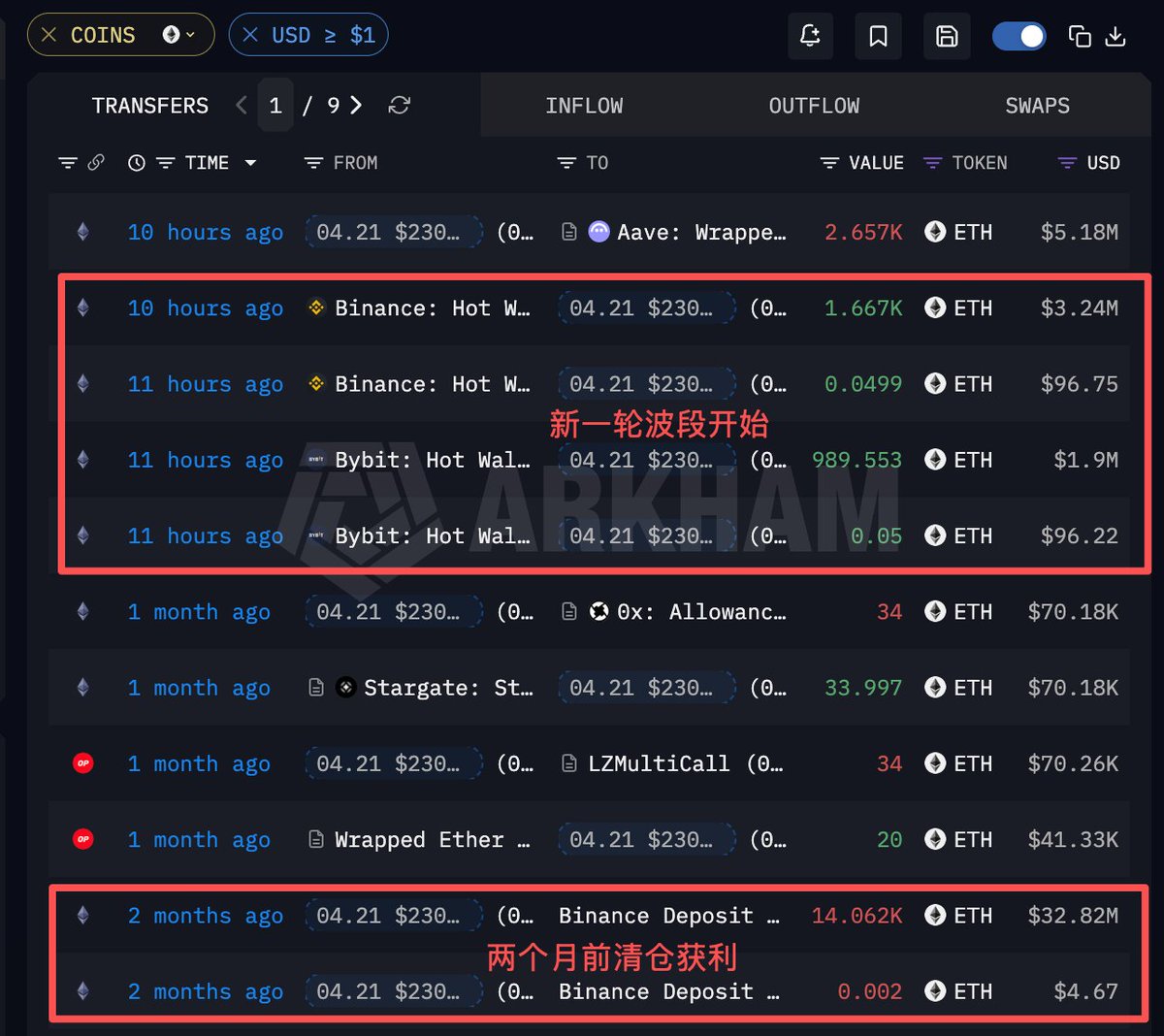Viewport: 1164px width, 1036px height.
Task: Filter by the FROM column
Action: click(313, 163)
